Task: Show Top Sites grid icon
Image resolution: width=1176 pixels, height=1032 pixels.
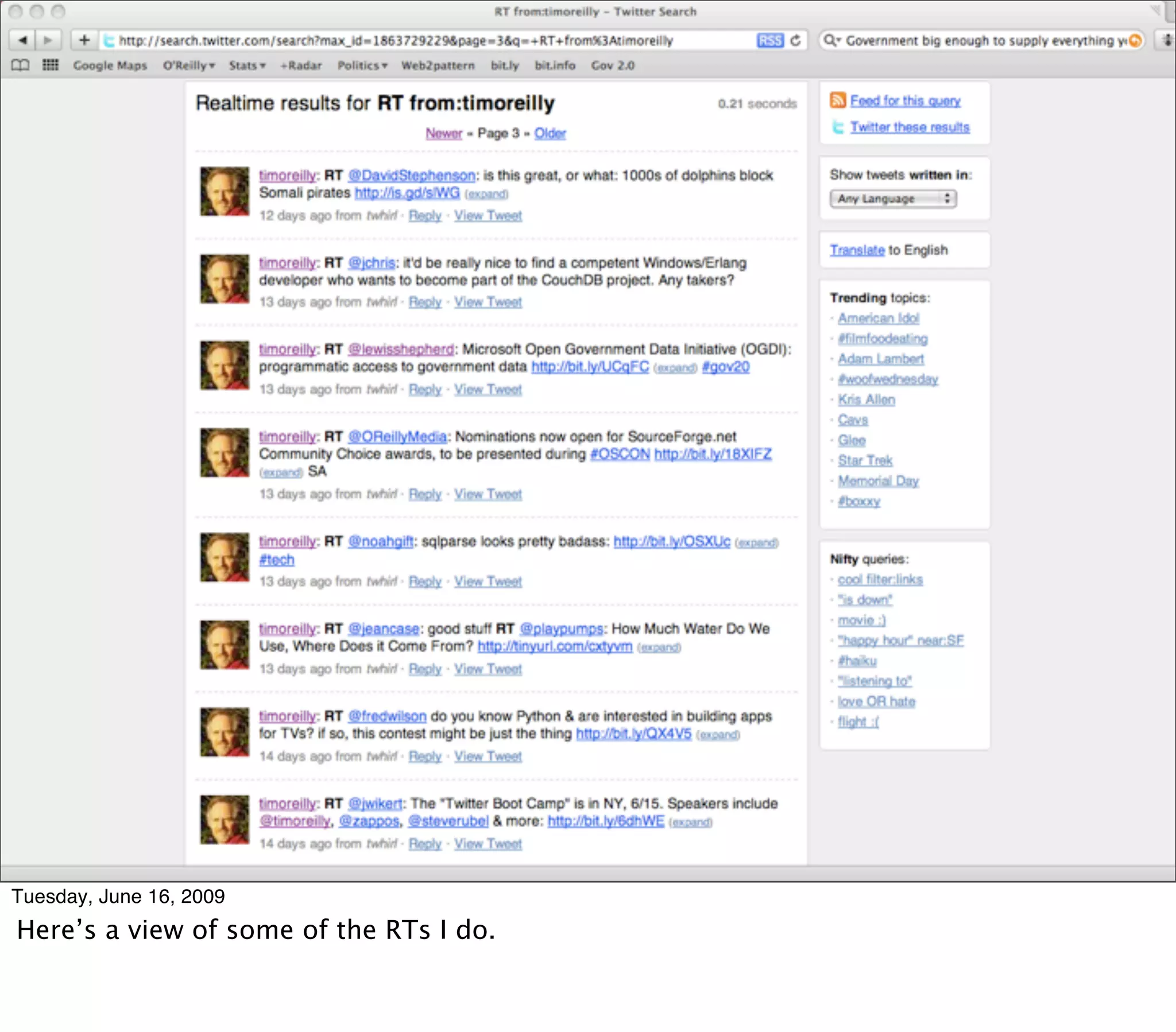Action: click(x=51, y=65)
